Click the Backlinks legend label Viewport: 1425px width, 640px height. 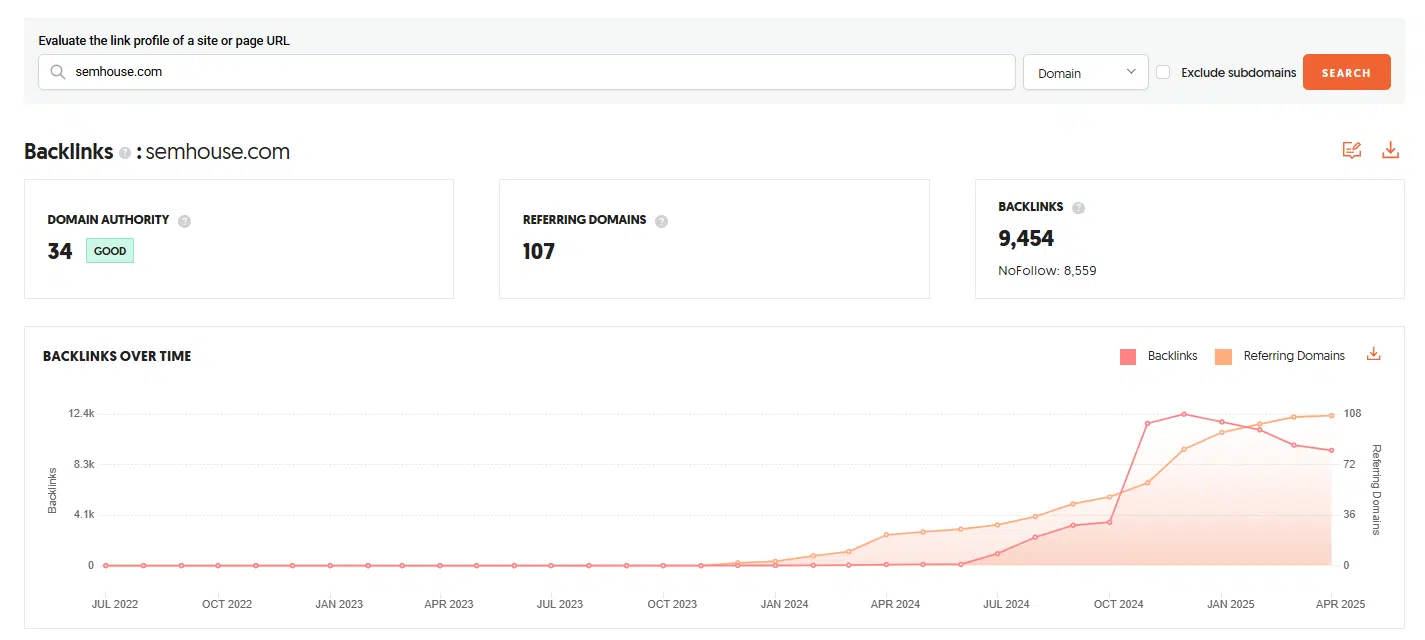click(x=1172, y=356)
